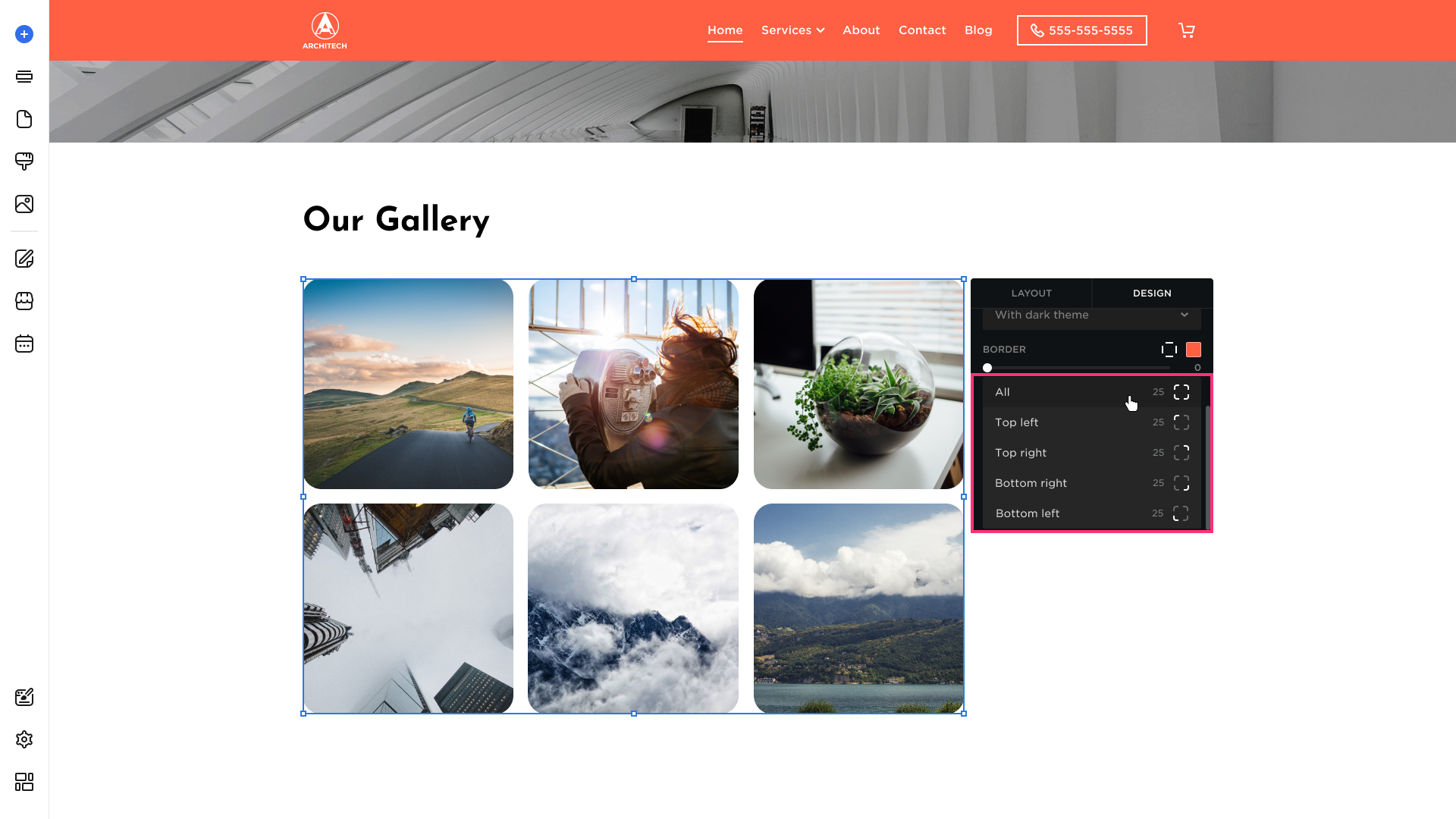Open the About menu item
This screenshot has width=1456, height=819.
861,30
